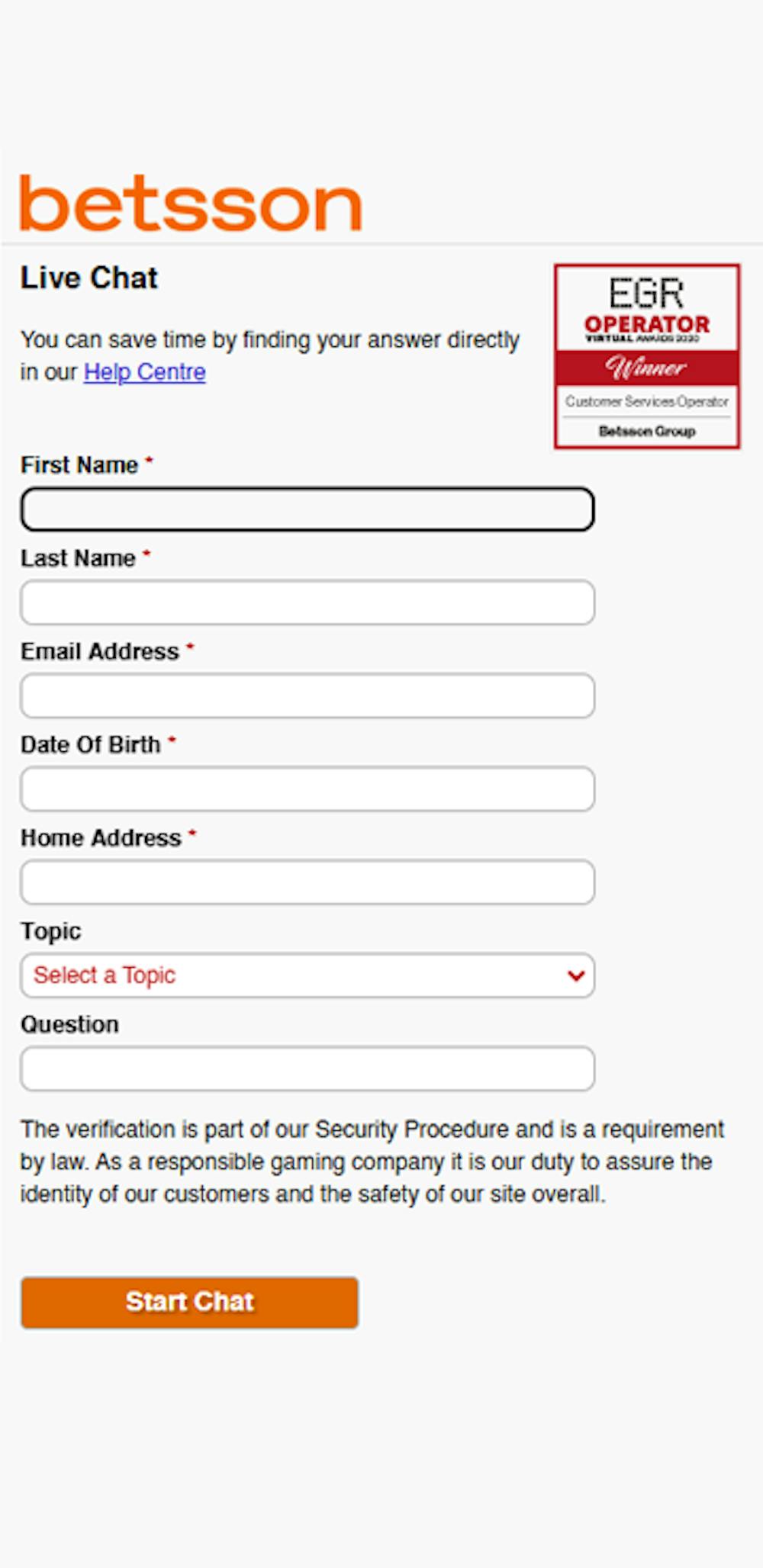Select the Email Address text box
The image size is (763, 1568).
click(307, 696)
